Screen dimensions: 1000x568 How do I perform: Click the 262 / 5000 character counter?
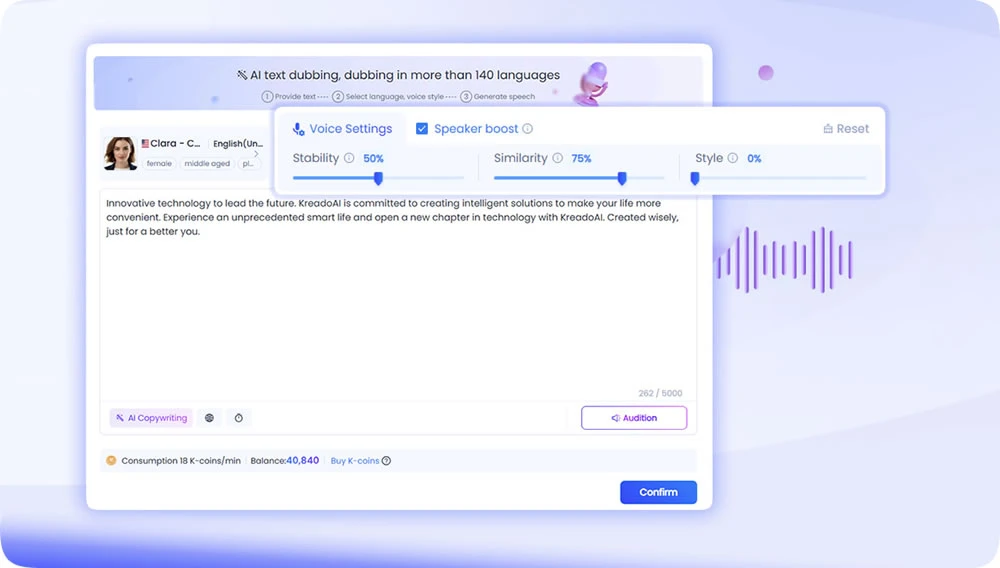point(660,393)
